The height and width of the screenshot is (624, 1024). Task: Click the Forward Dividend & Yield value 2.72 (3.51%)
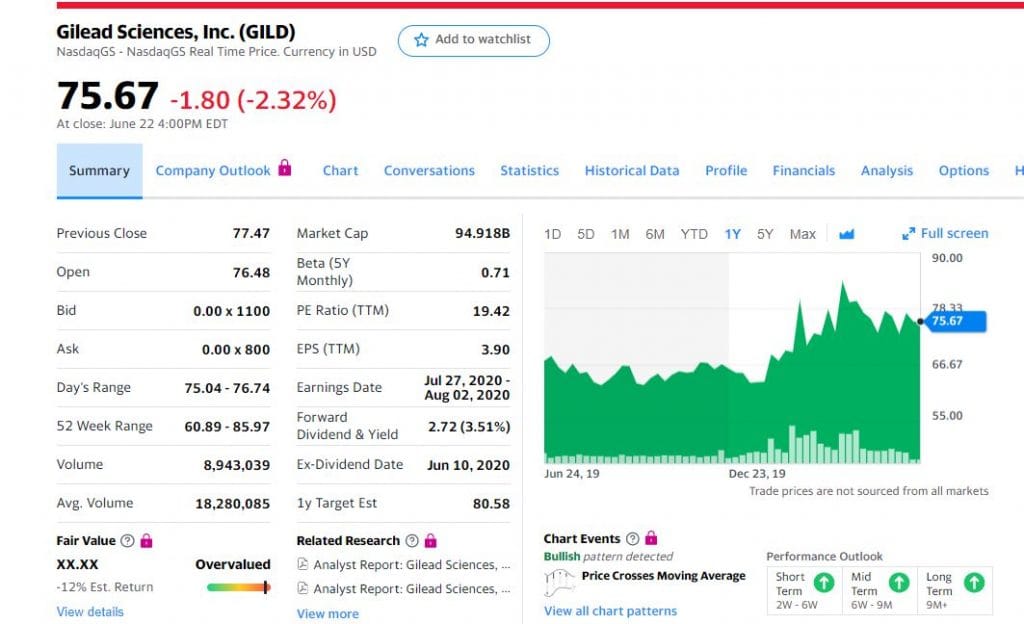pos(469,426)
